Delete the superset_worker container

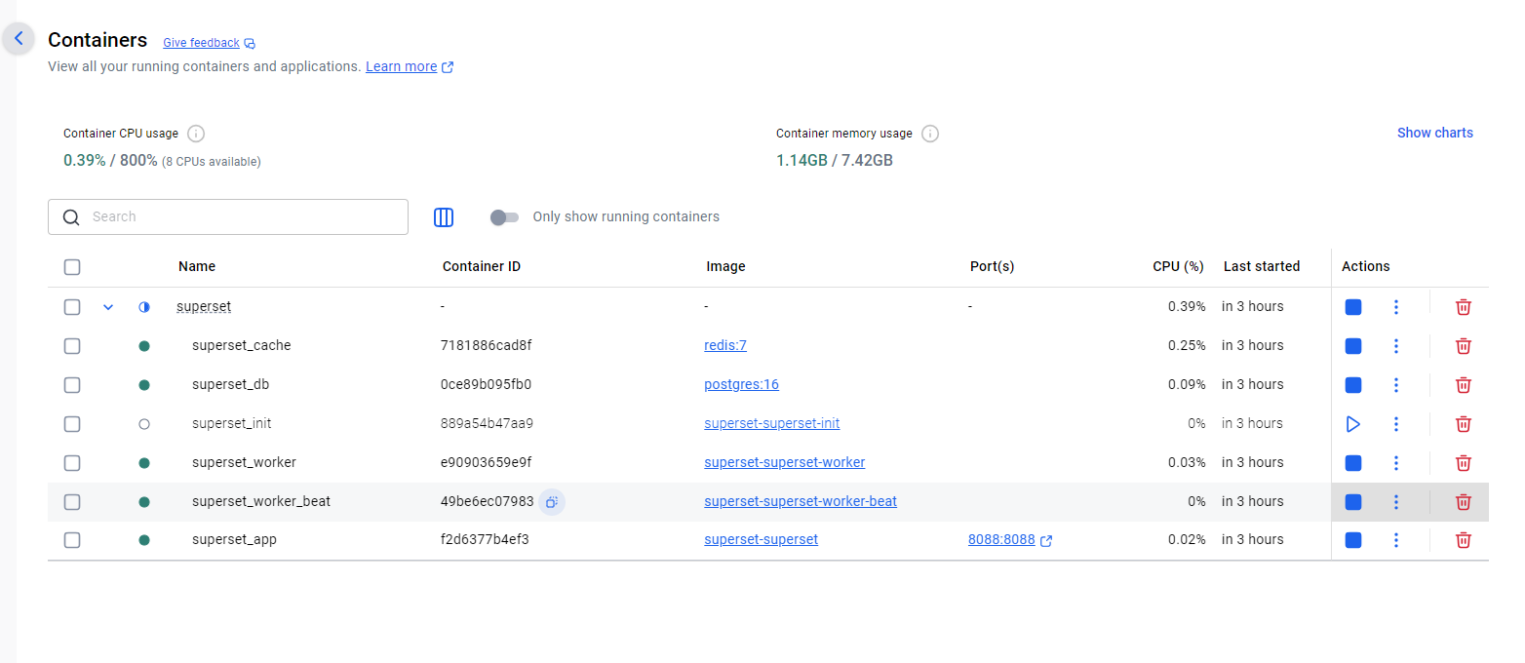click(1462, 462)
